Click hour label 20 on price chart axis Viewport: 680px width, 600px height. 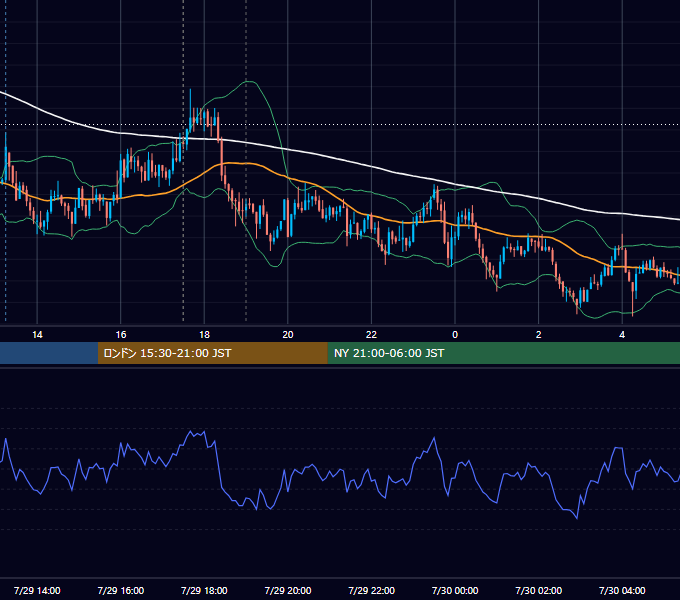[288, 335]
